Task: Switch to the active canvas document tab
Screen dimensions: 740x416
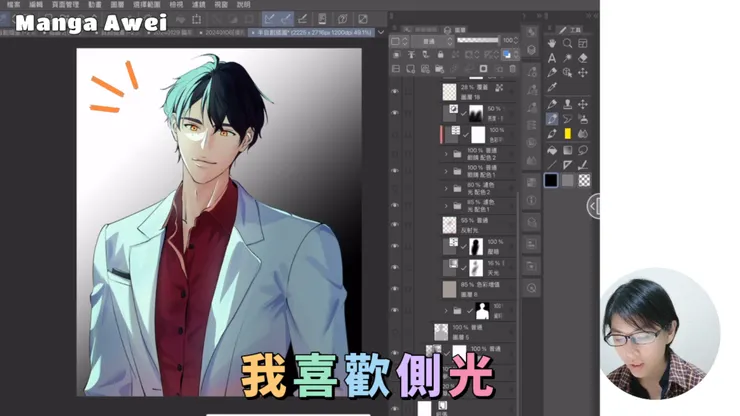Action: tap(311, 33)
